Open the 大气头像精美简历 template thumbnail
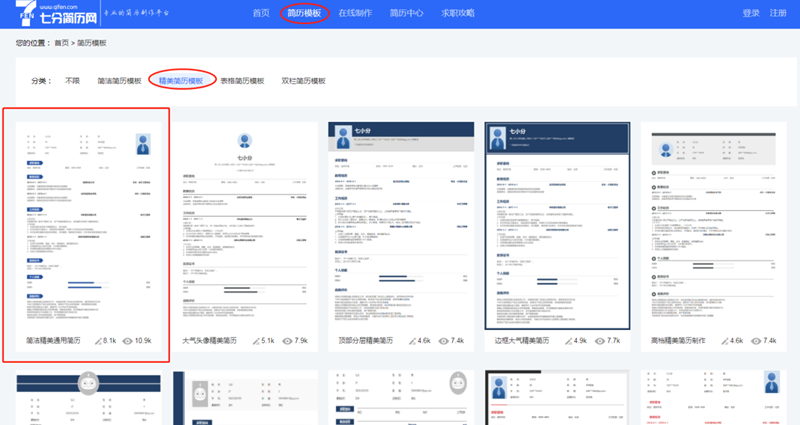The height and width of the screenshot is (425, 800). (244, 226)
